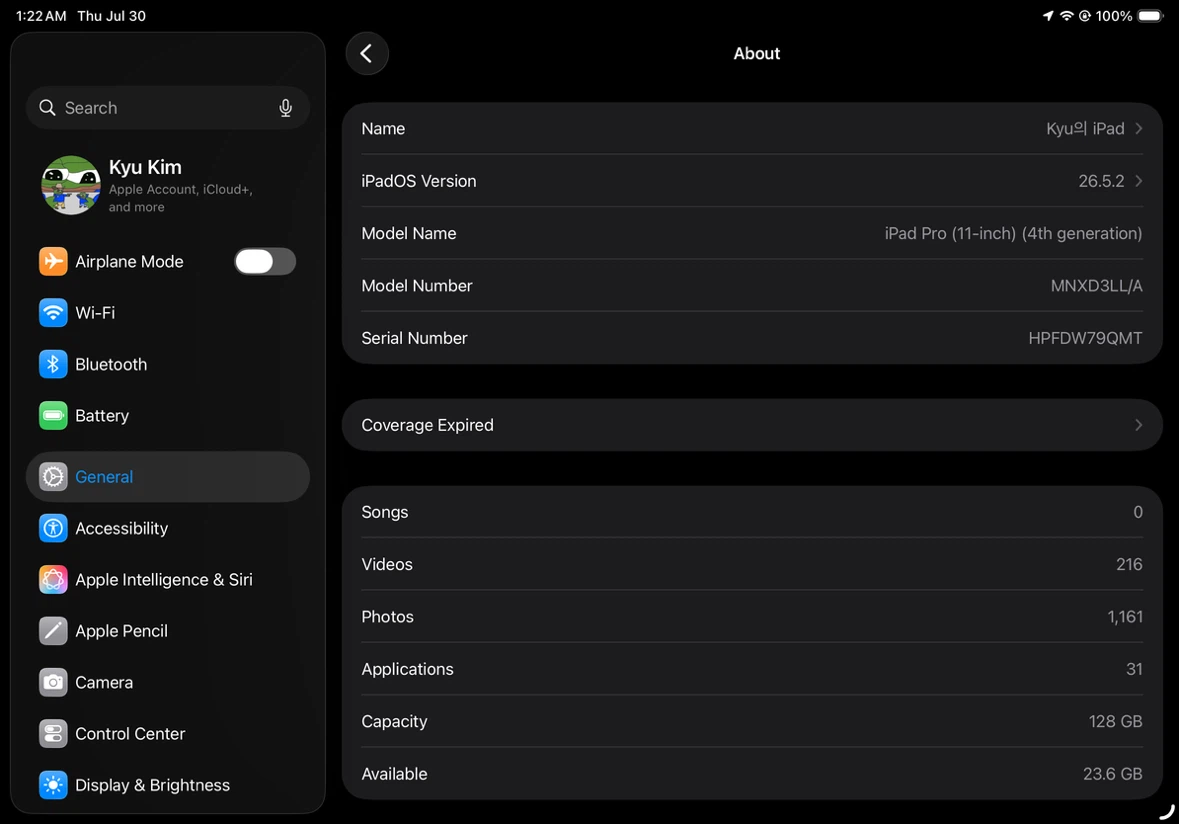The height and width of the screenshot is (824, 1179).
Task: Select General in the sidebar
Action: click(x=168, y=477)
